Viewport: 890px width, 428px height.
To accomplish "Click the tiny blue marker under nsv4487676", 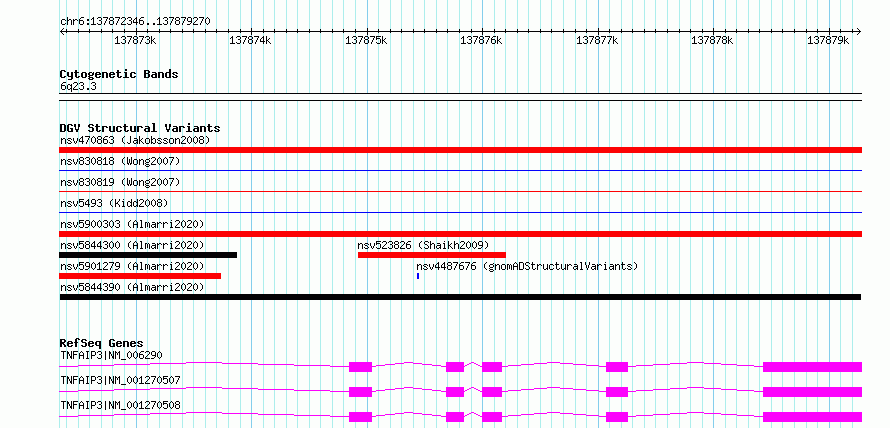I will [x=418, y=276].
